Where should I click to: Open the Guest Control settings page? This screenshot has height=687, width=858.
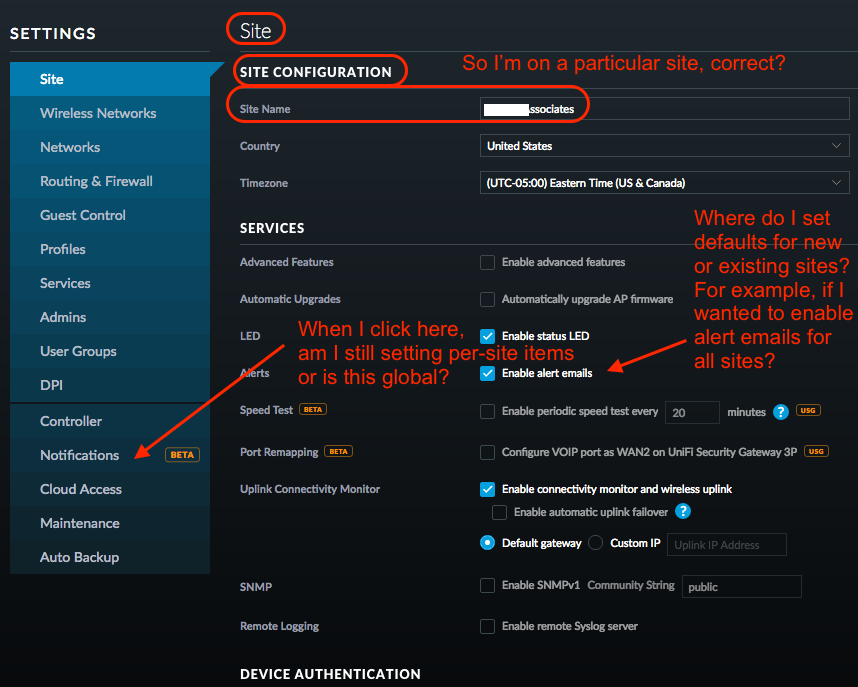tap(83, 215)
